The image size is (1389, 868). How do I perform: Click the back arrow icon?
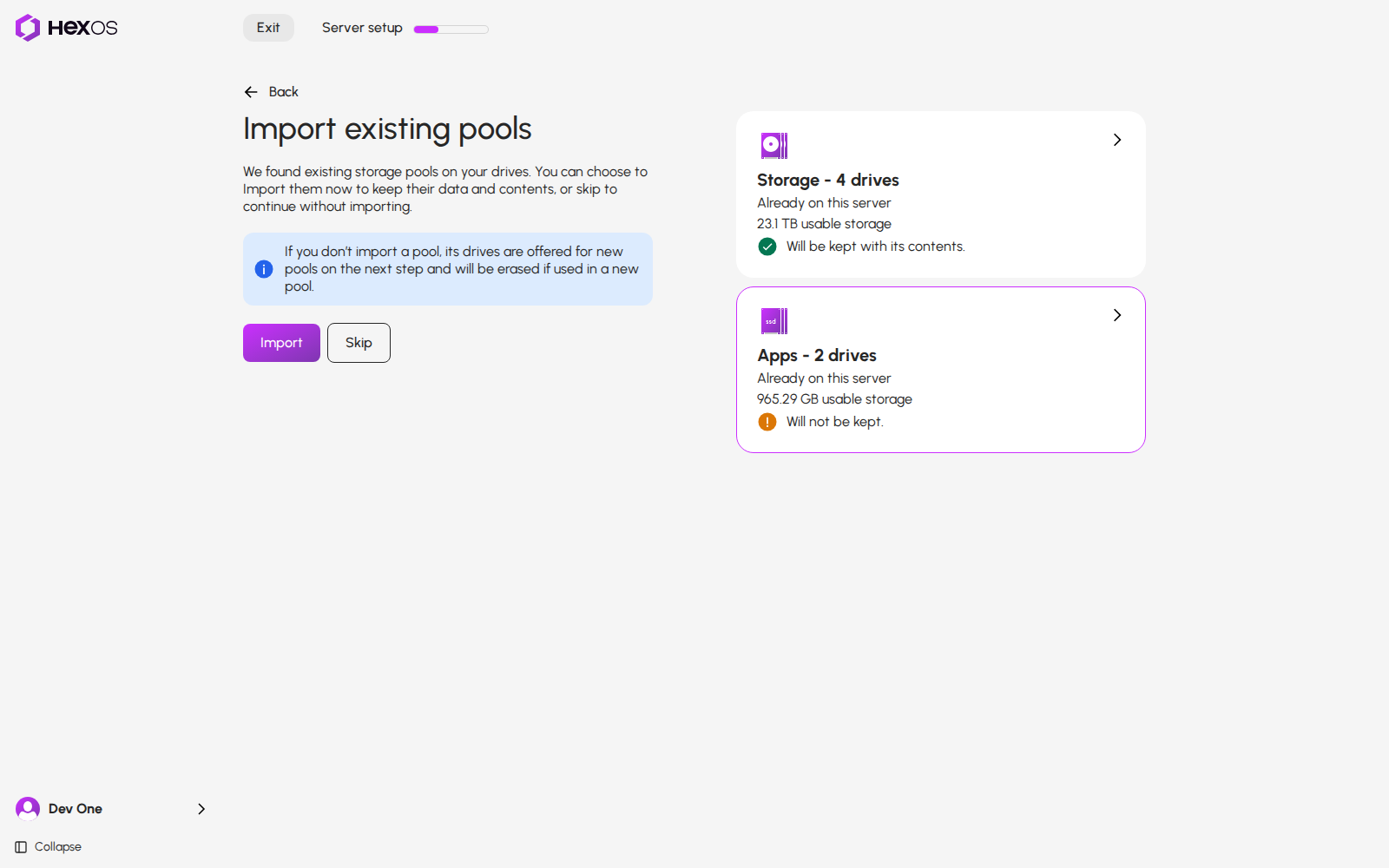[x=251, y=92]
